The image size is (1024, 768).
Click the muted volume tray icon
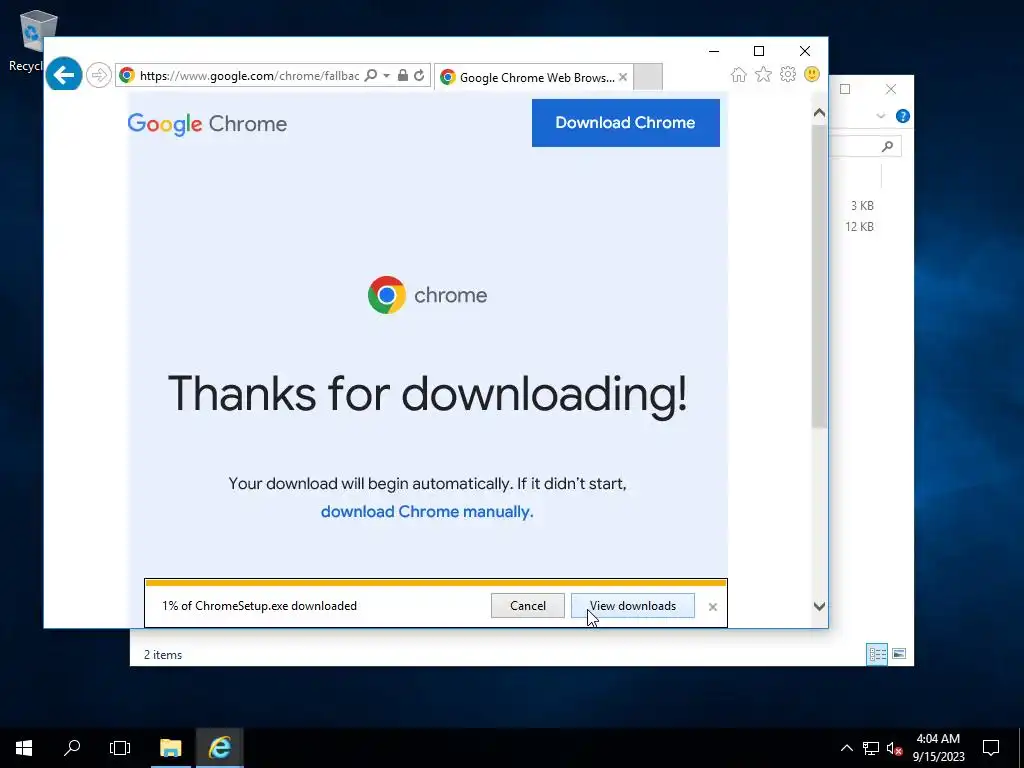[x=894, y=748]
